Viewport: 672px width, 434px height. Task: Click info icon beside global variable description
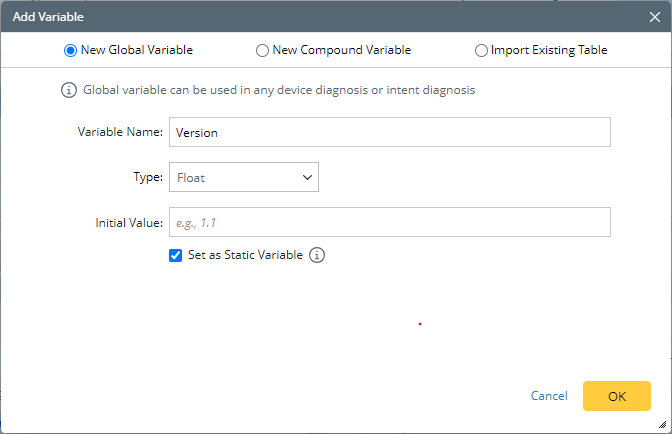click(69, 90)
